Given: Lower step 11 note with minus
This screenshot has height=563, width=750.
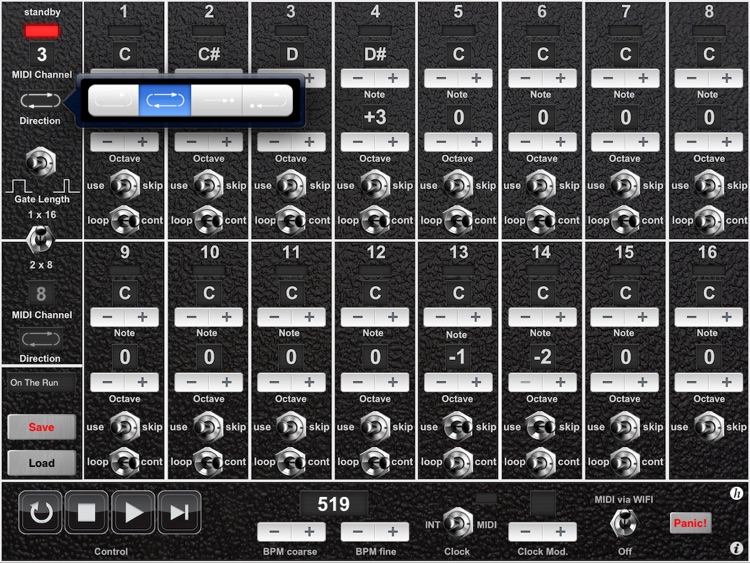Looking at the screenshot, I should (x=274, y=317).
